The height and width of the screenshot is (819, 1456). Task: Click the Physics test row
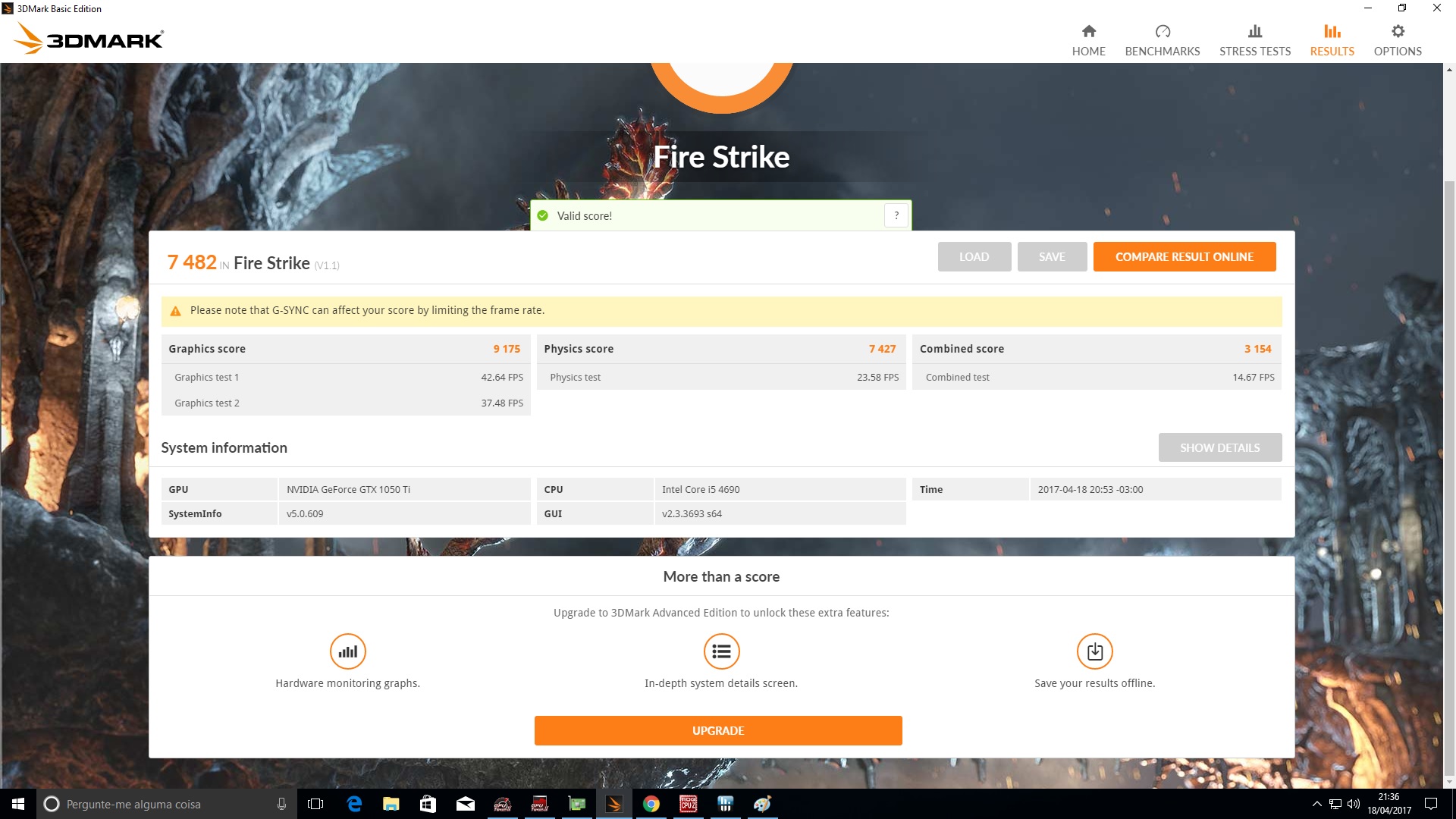click(x=721, y=377)
